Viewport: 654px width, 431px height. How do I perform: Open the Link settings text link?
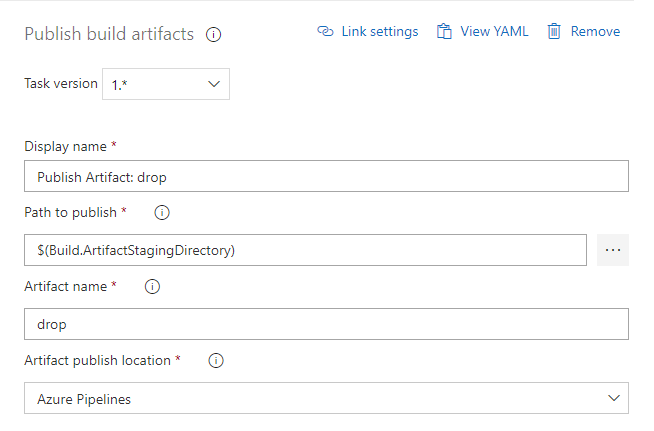379,32
